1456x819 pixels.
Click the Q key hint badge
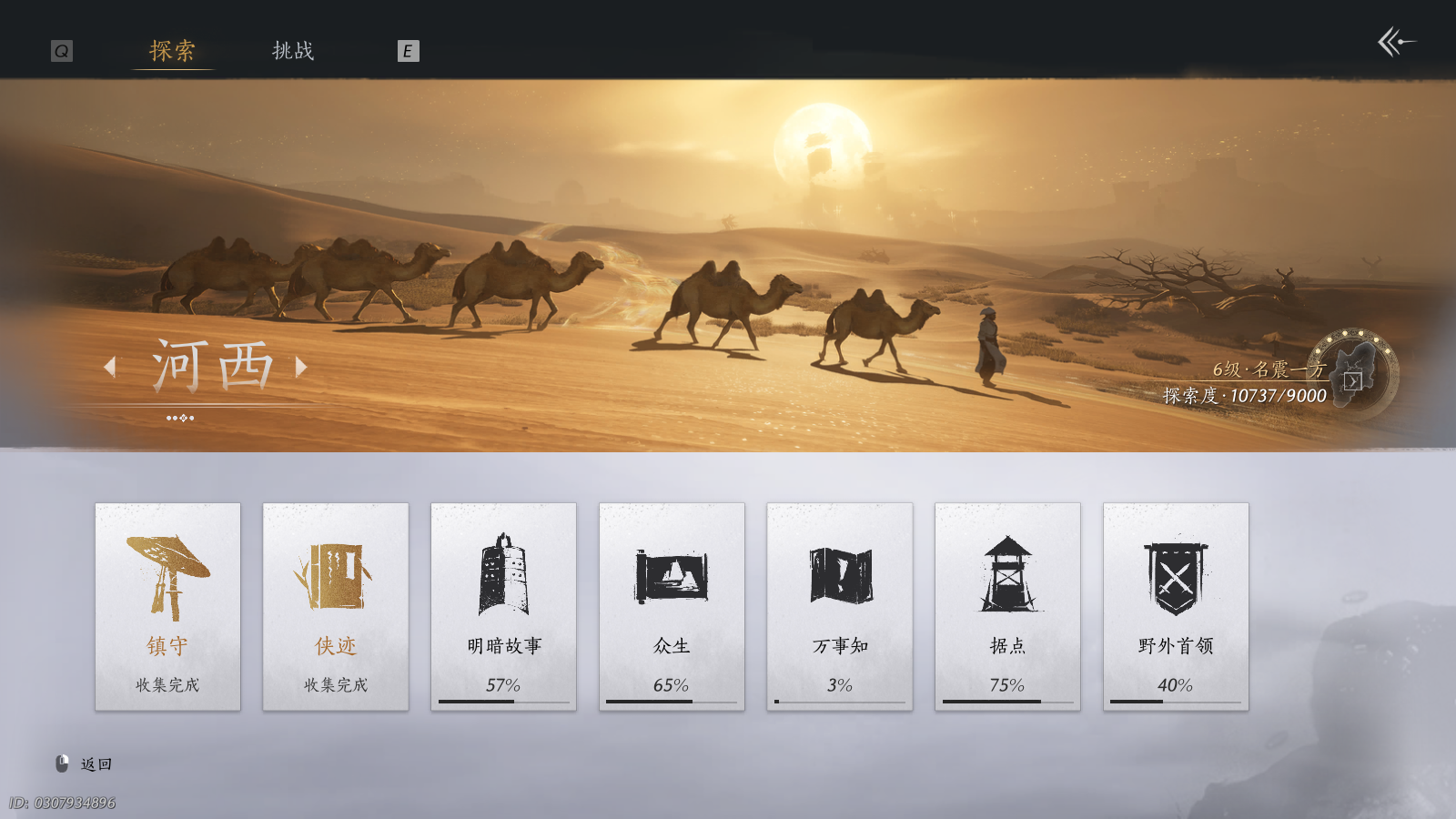click(60, 51)
